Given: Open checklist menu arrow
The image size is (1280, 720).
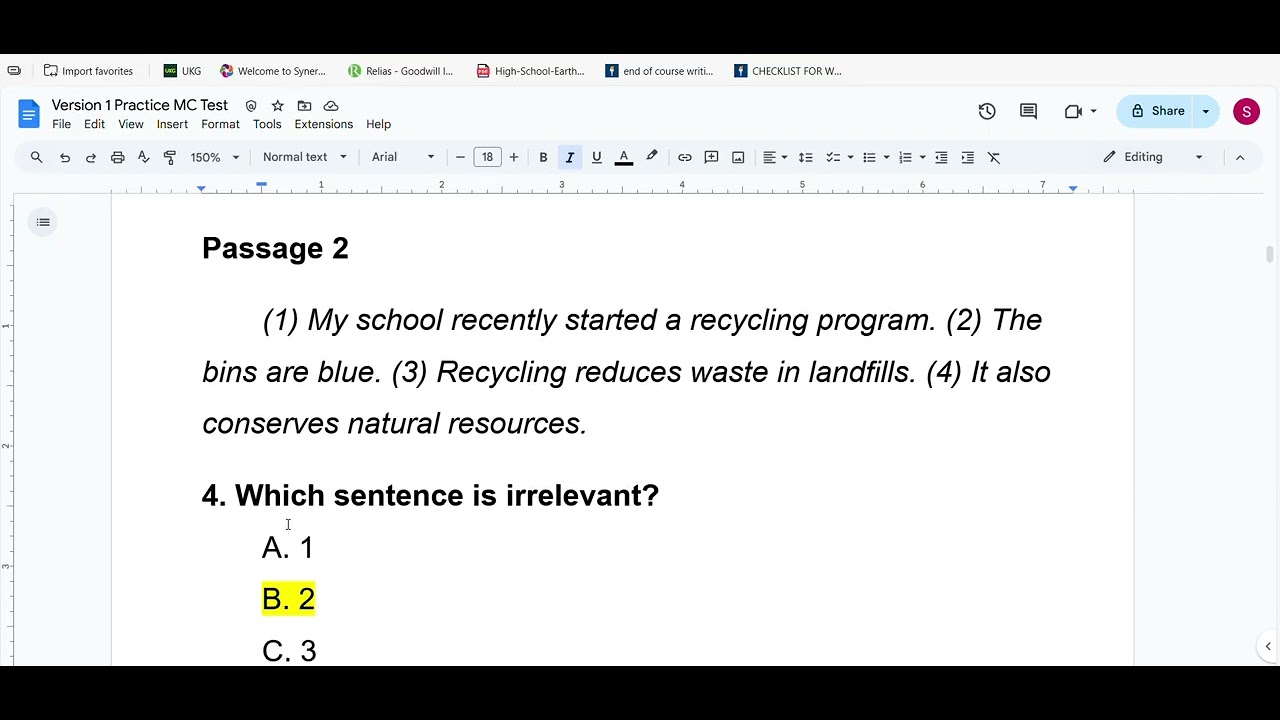Looking at the screenshot, I should point(850,157).
